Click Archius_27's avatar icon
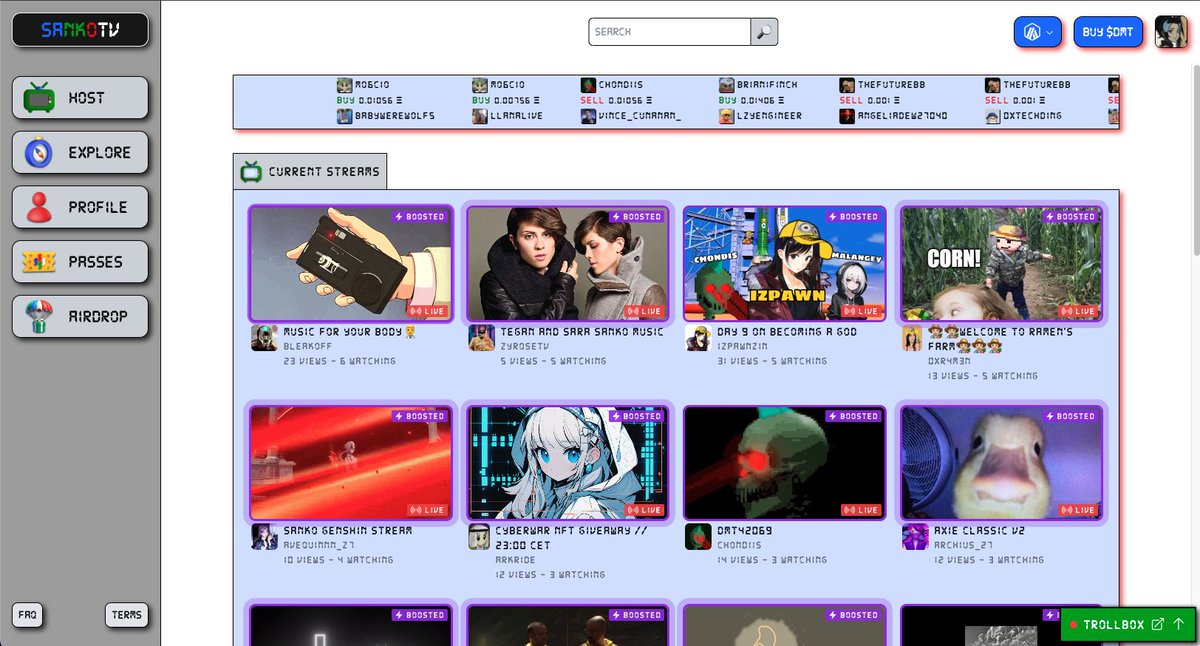The image size is (1200, 646). [x=915, y=537]
